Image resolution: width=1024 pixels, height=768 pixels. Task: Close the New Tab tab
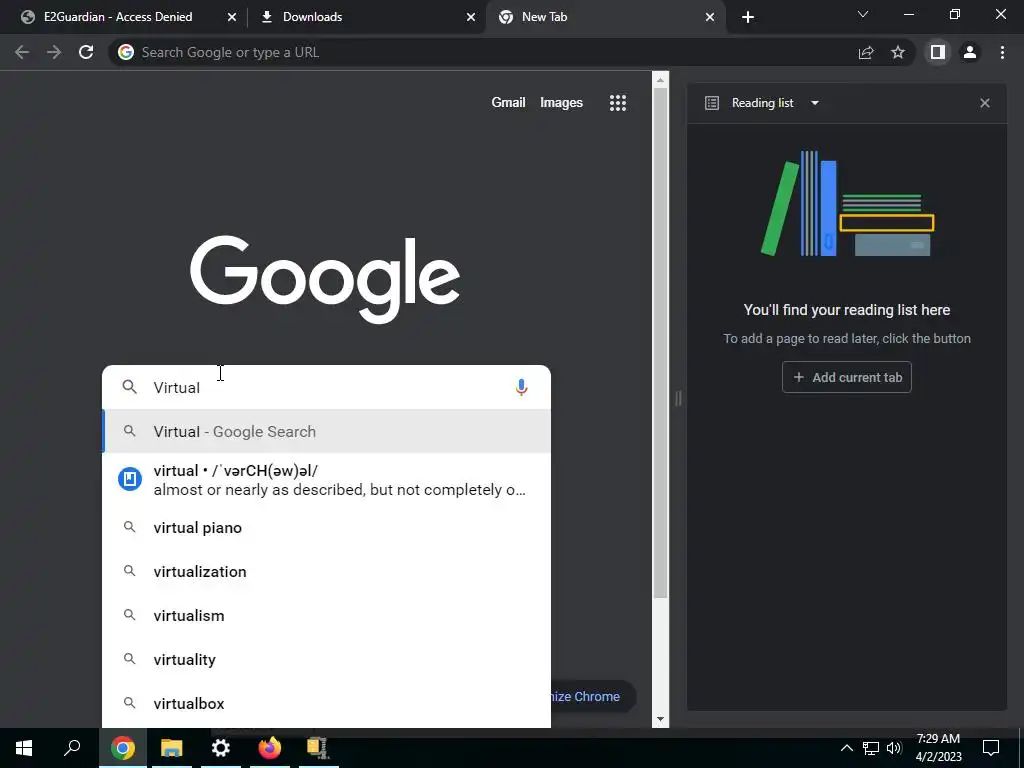tap(710, 17)
